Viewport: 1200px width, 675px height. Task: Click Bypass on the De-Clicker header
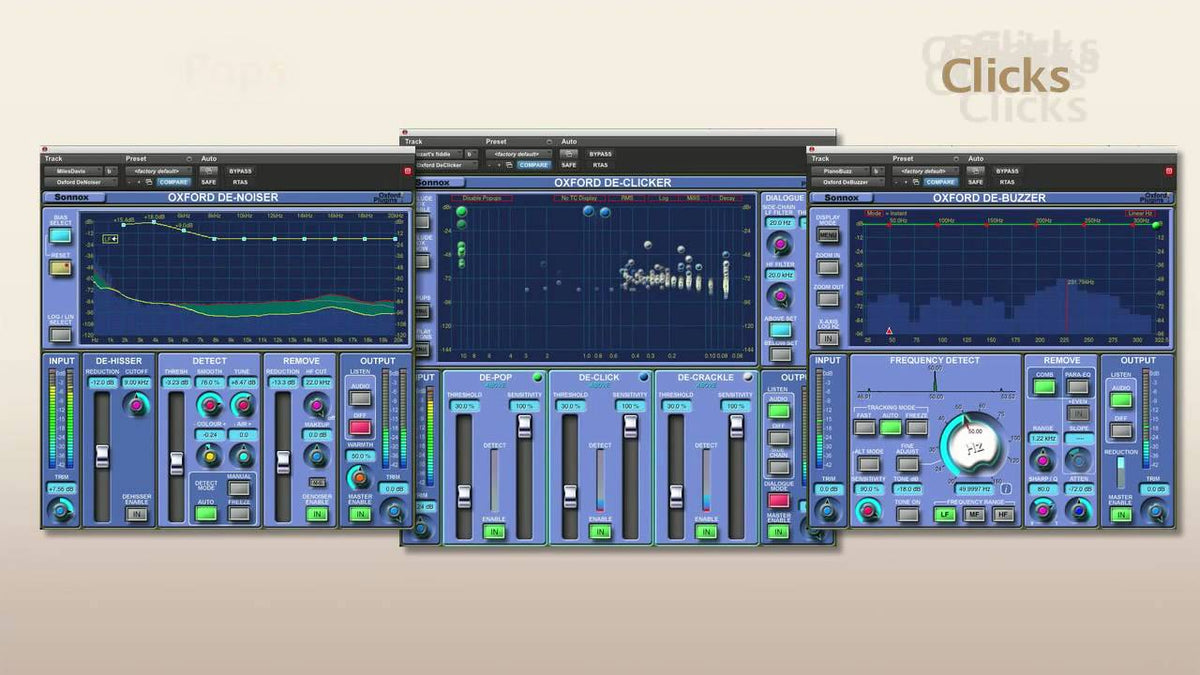click(601, 154)
